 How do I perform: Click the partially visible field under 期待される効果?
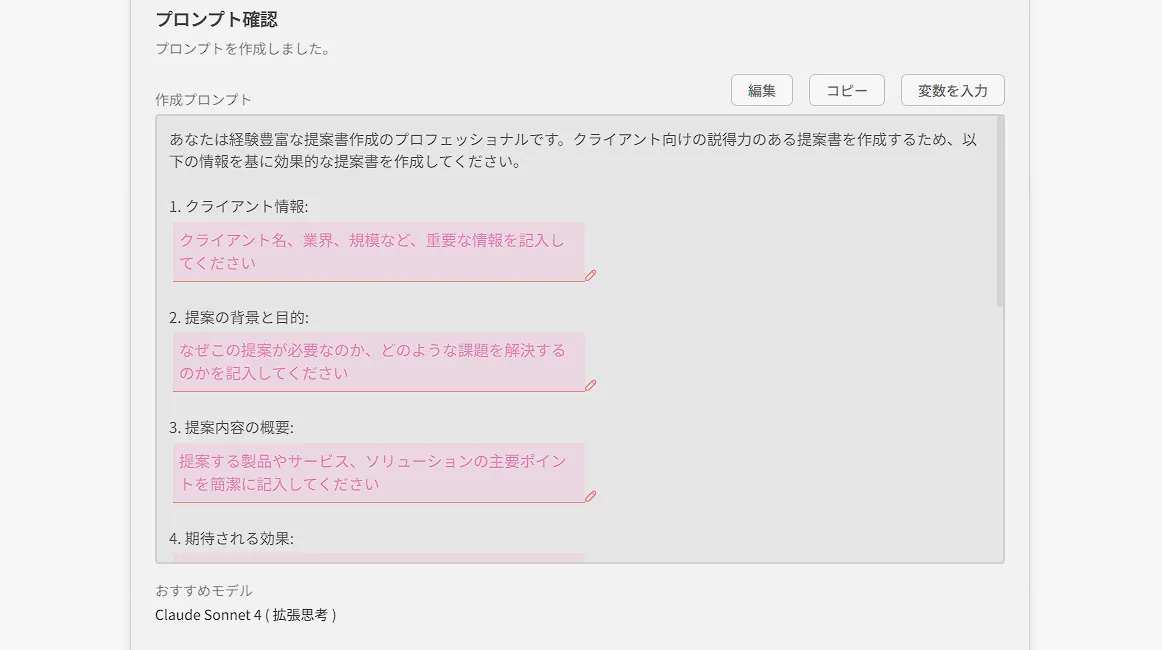[x=378, y=557]
